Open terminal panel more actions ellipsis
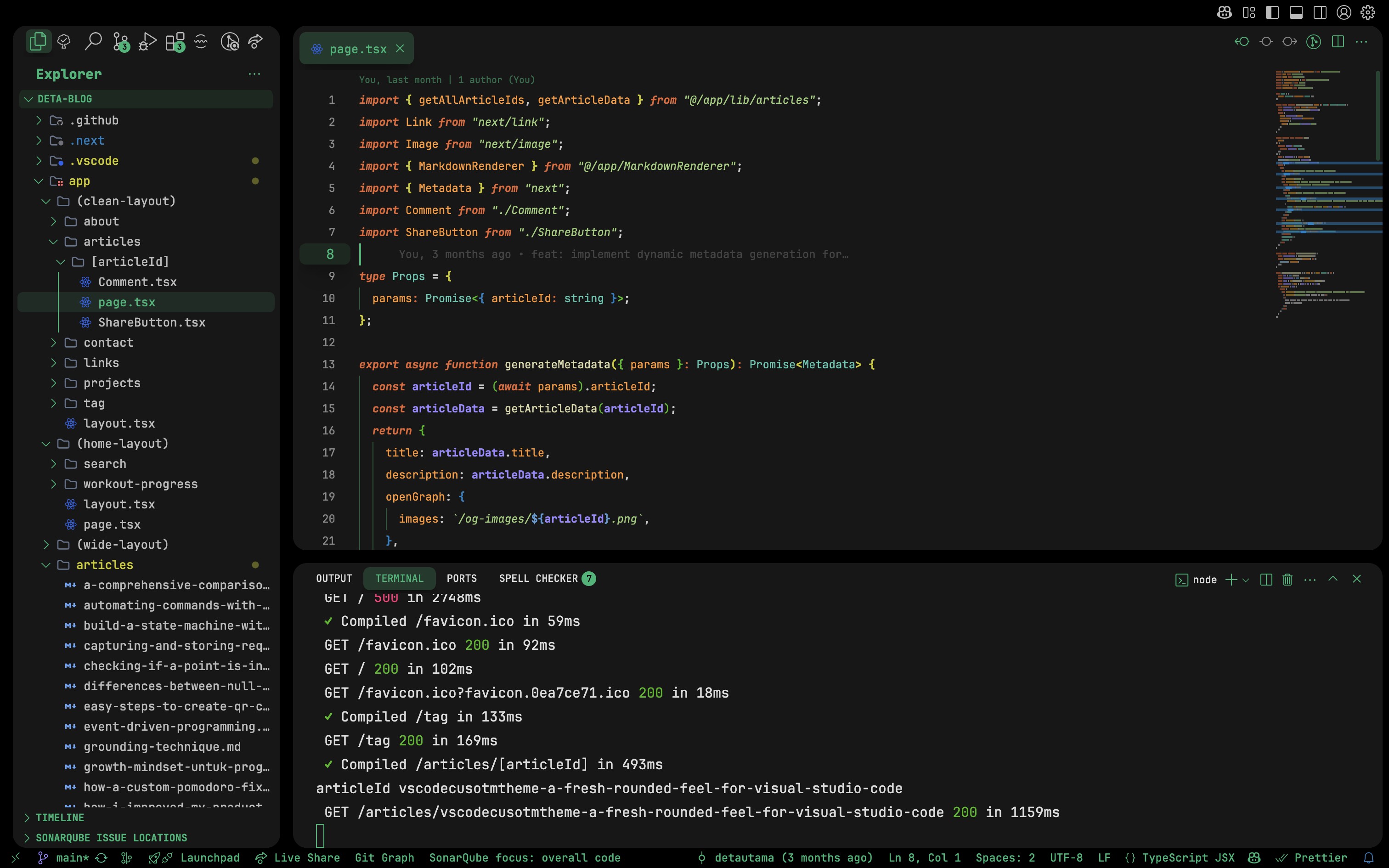This screenshot has height=868, width=1389. click(1310, 580)
